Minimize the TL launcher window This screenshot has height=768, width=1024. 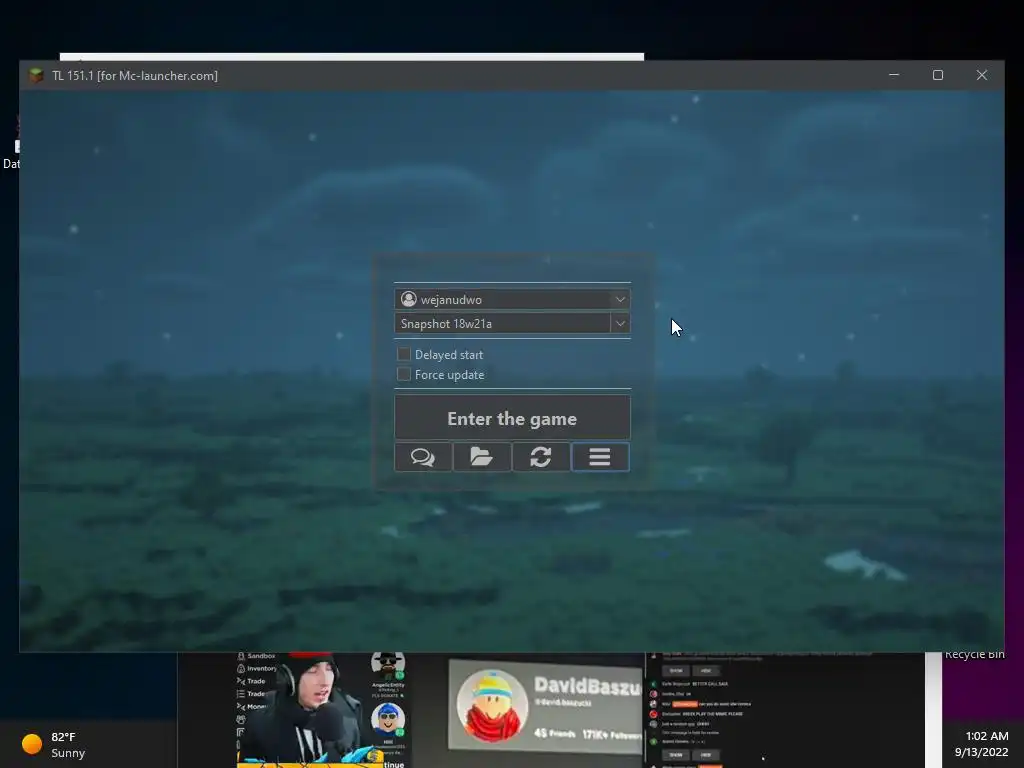click(894, 75)
